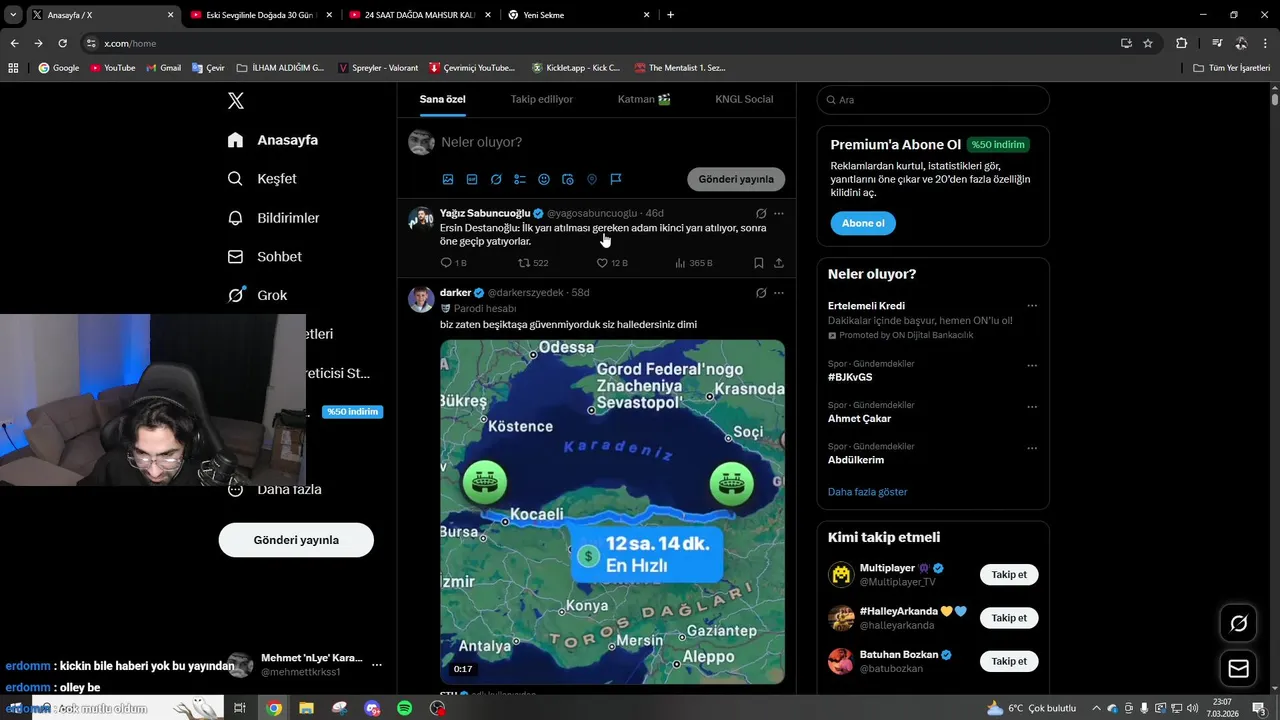Switch to KNGL Social tab

tap(744, 99)
